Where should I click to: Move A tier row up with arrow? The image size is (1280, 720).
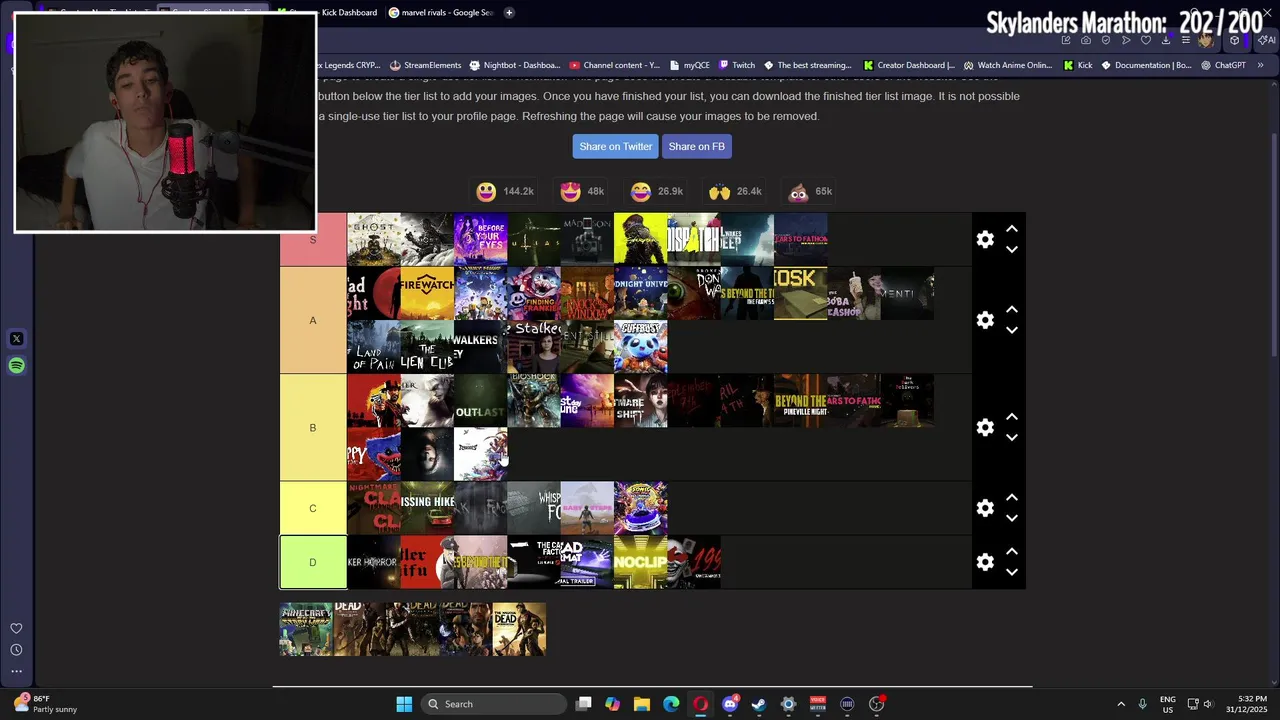pos(1012,310)
